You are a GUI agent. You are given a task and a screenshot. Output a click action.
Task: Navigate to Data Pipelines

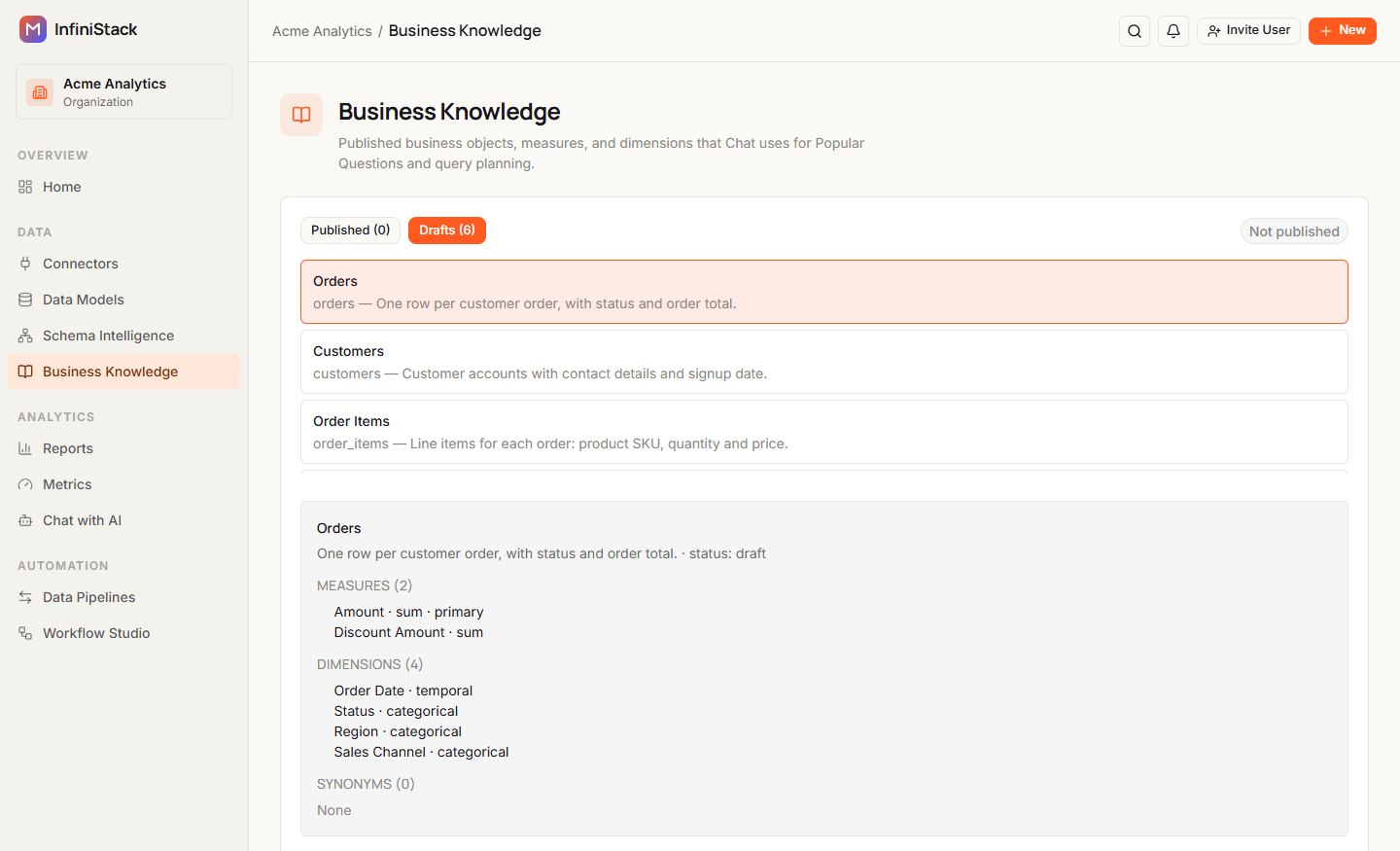pos(123,597)
